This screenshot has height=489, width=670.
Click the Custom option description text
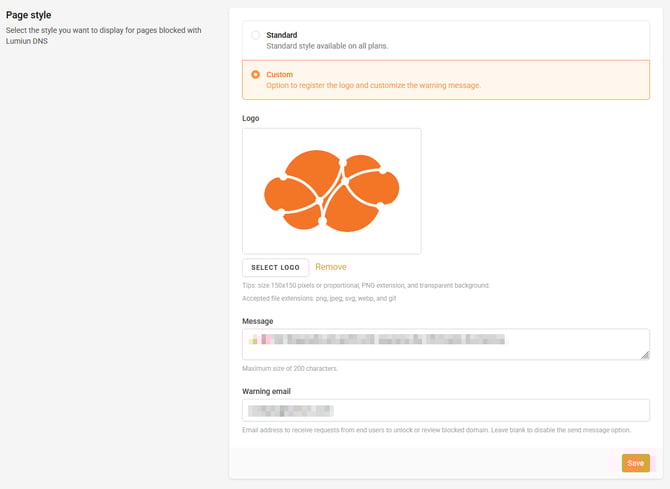[373, 85]
